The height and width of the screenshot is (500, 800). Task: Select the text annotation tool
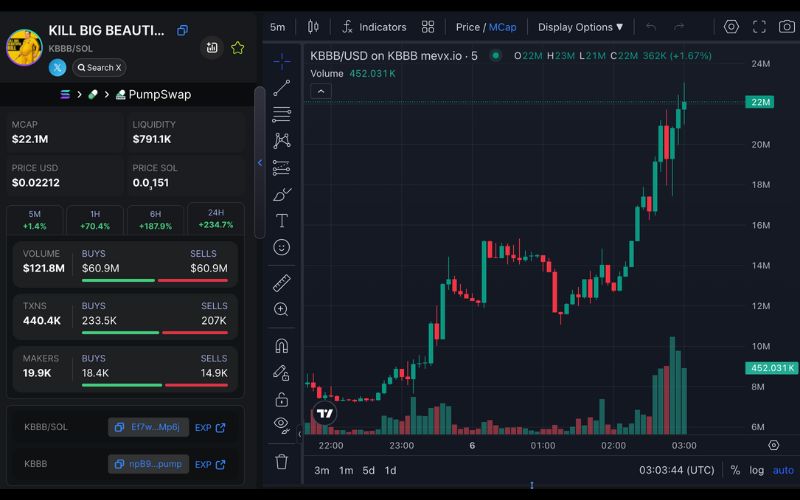point(282,220)
